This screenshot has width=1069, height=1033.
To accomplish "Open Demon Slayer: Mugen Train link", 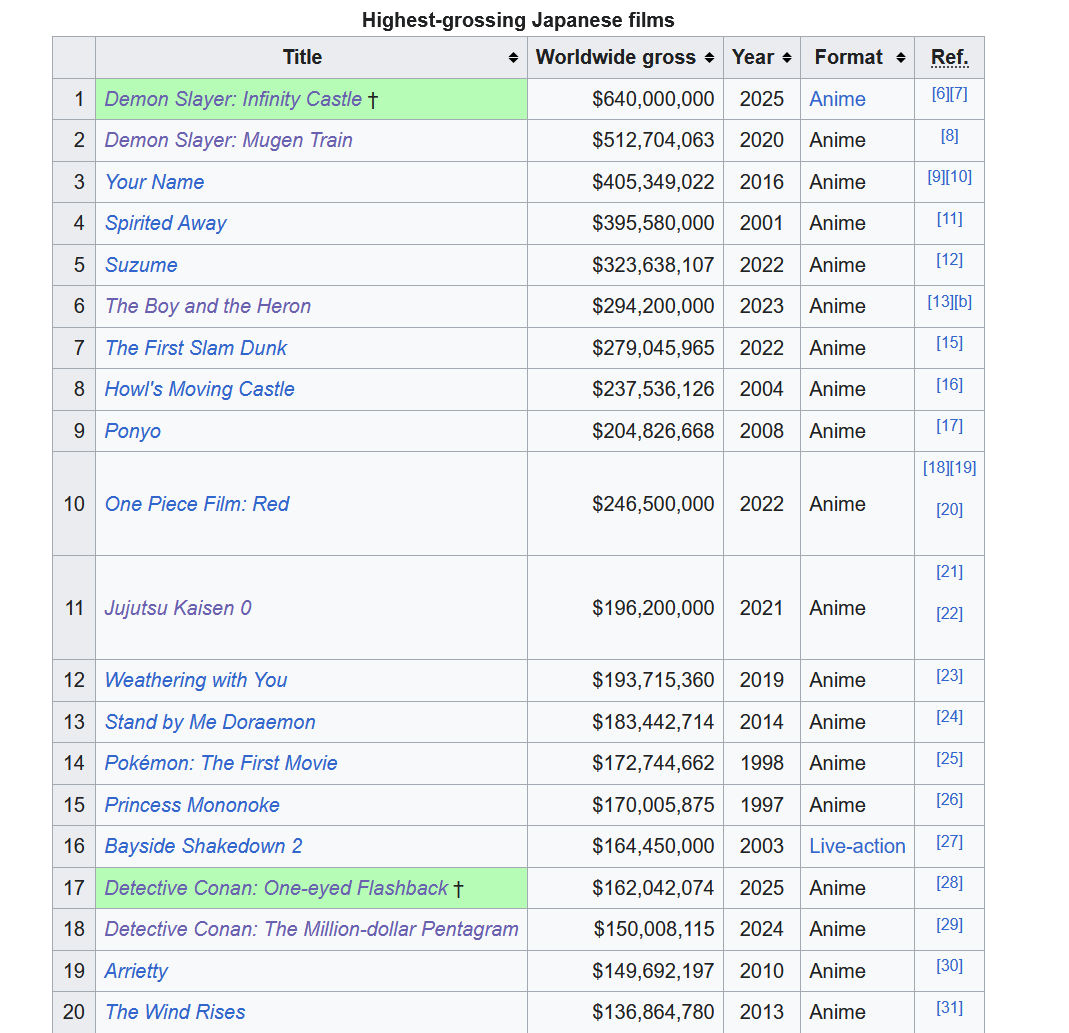I will pos(228,140).
